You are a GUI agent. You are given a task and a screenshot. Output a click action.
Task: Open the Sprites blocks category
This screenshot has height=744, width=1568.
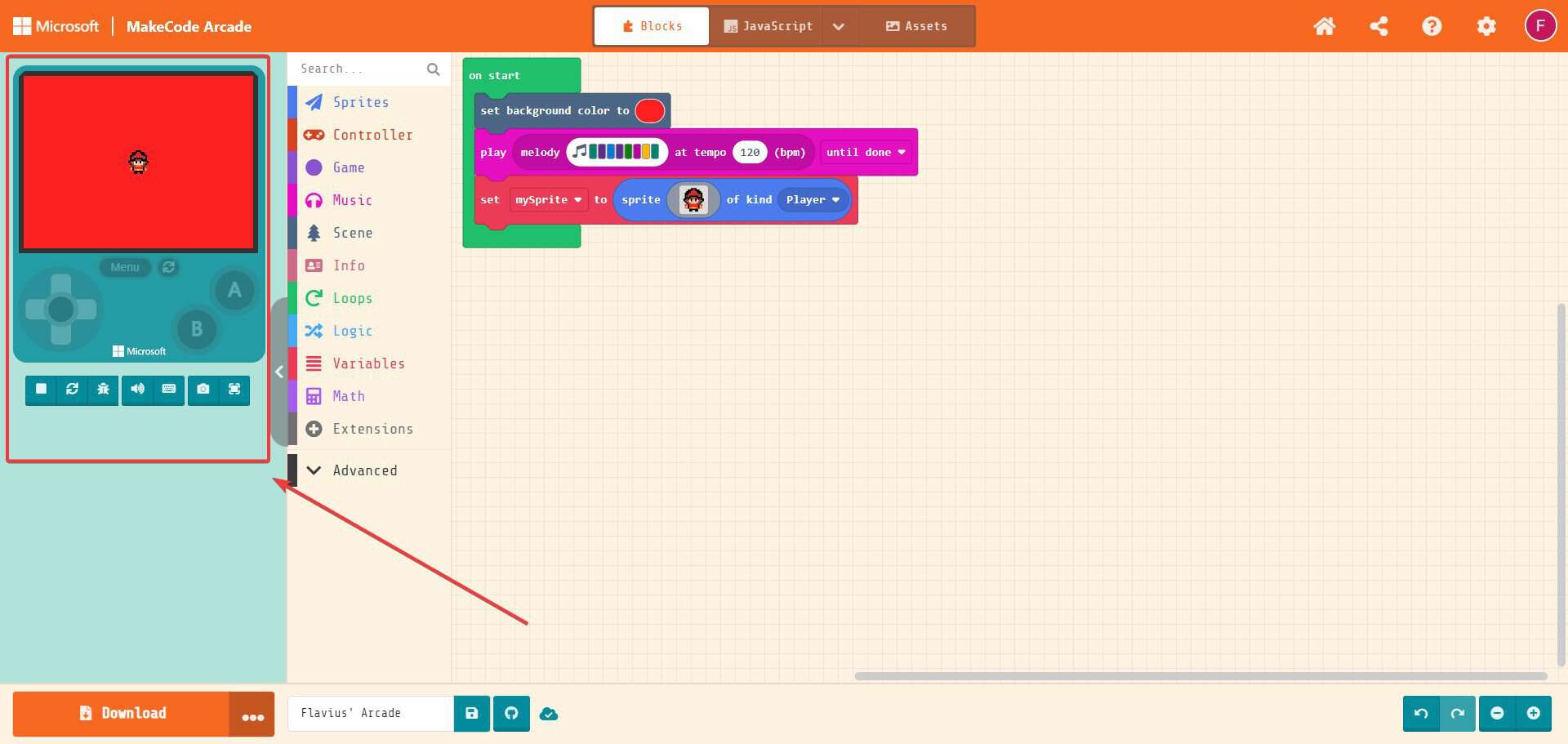coord(360,102)
